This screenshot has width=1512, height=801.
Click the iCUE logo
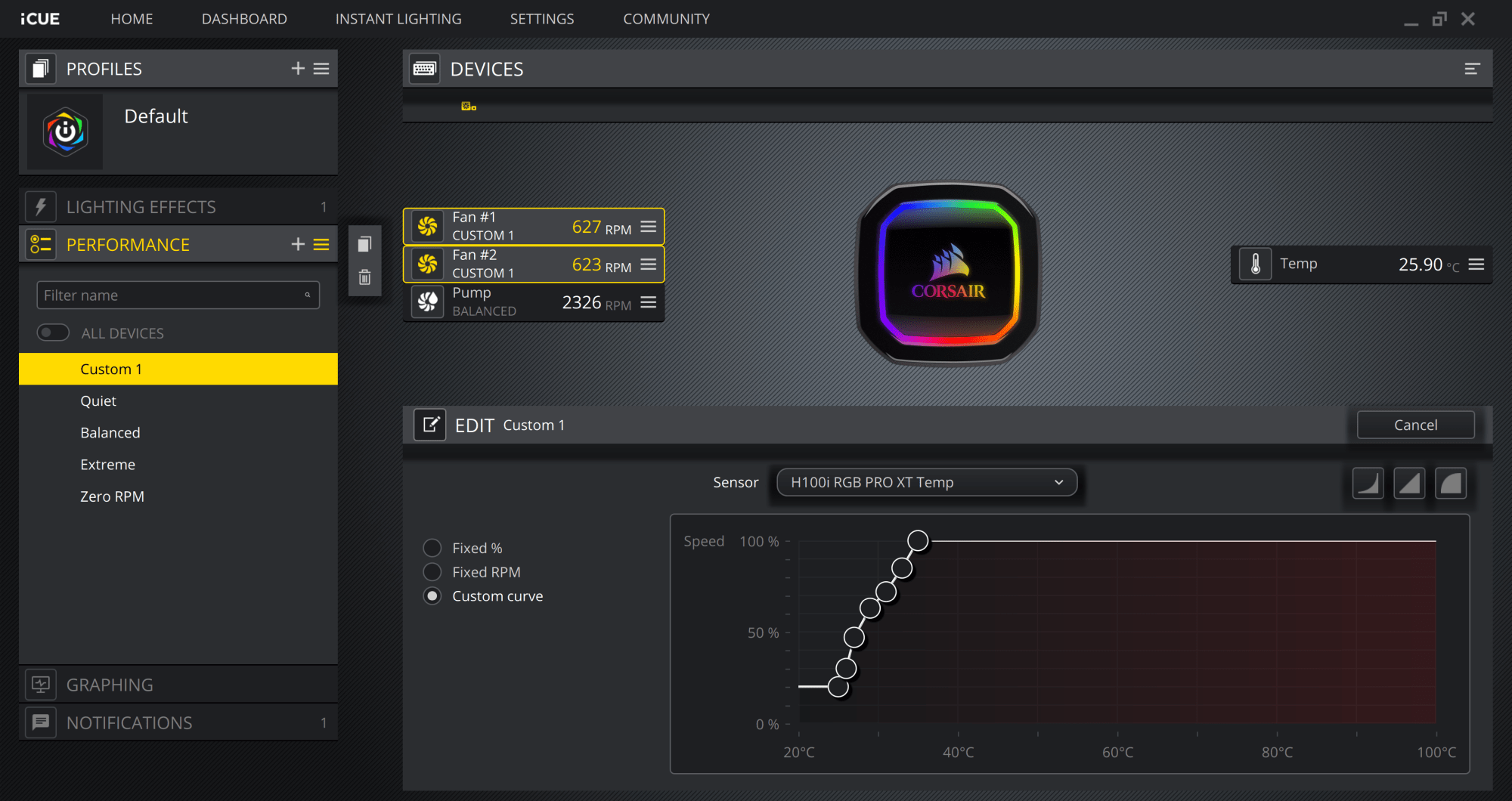click(x=40, y=19)
